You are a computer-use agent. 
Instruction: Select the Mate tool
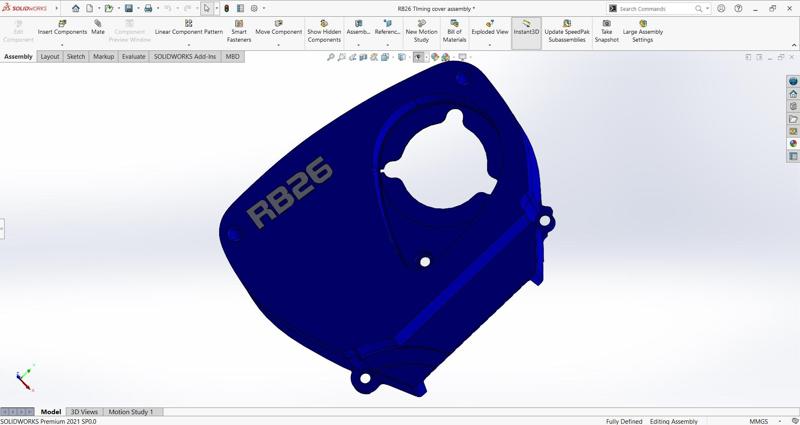[x=98, y=28]
